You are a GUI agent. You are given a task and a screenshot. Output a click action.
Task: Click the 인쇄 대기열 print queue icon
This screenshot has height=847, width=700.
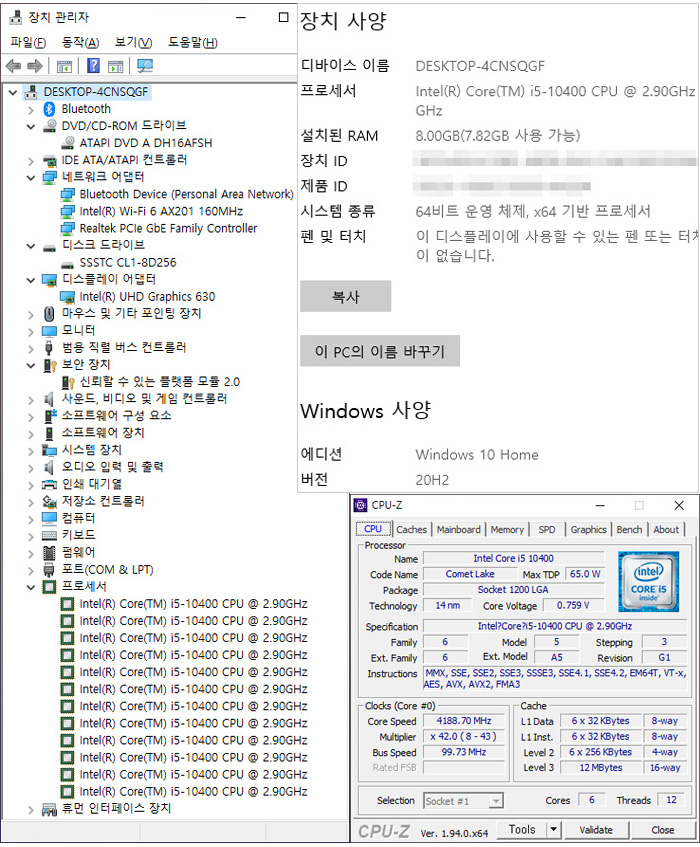click(x=49, y=485)
